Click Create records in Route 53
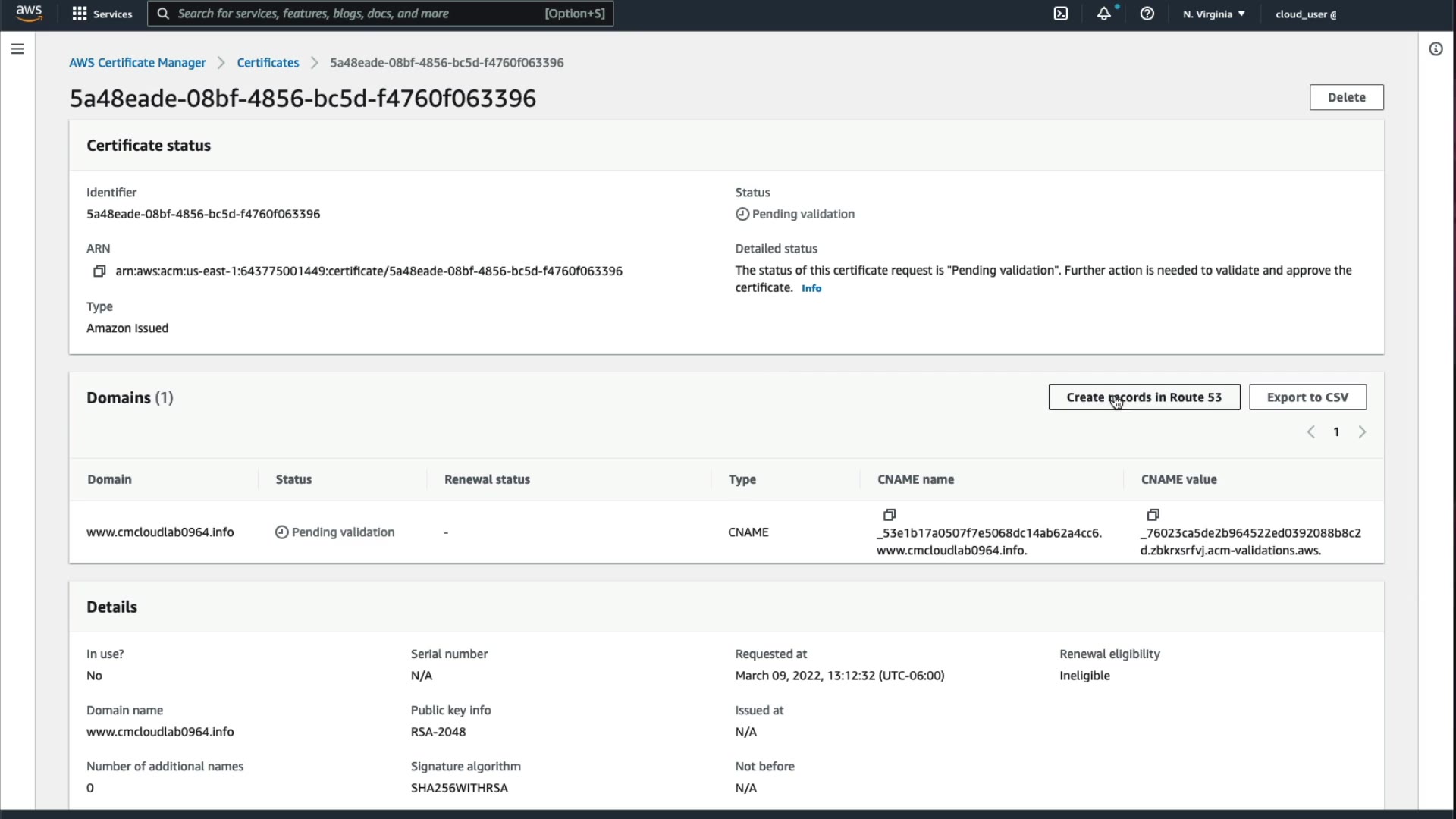 pyautogui.click(x=1144, y=397)
